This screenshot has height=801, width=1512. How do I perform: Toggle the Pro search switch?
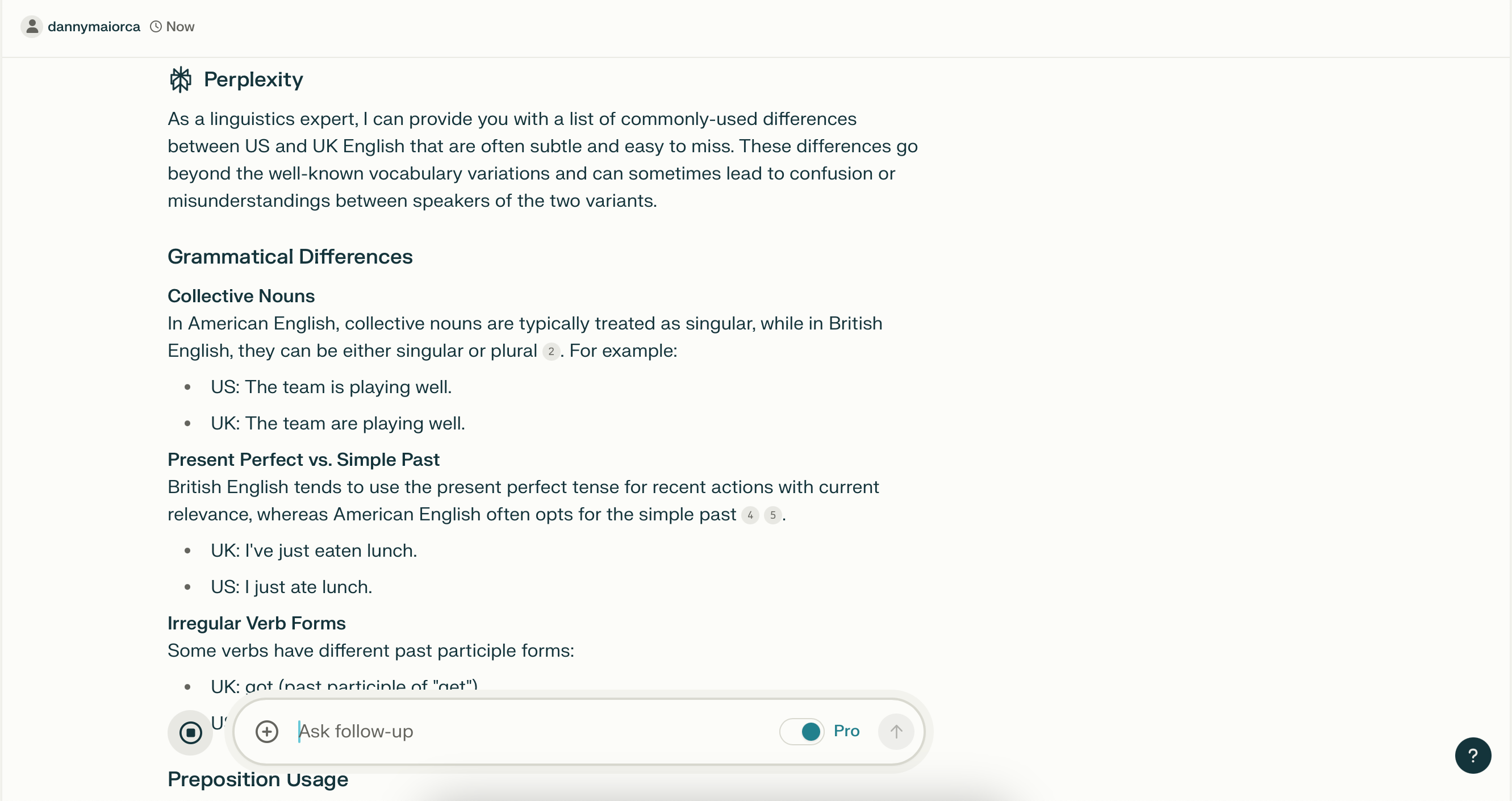pos(802,732)
